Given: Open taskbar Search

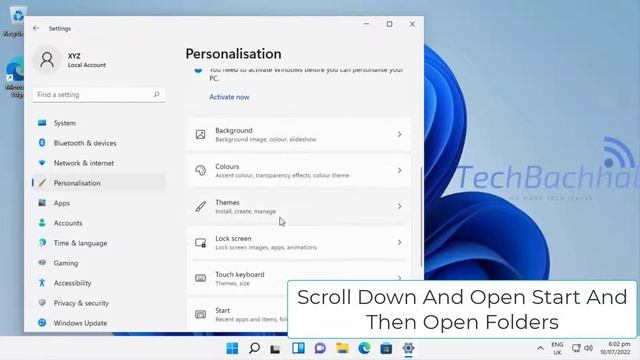Looking at the screenshot, I should click(254, 348).
